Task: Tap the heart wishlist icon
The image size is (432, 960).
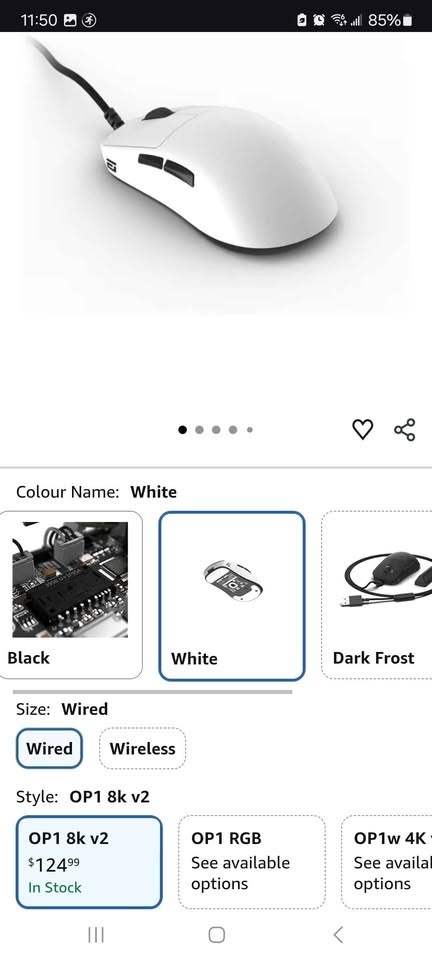Action: [362, 429]
